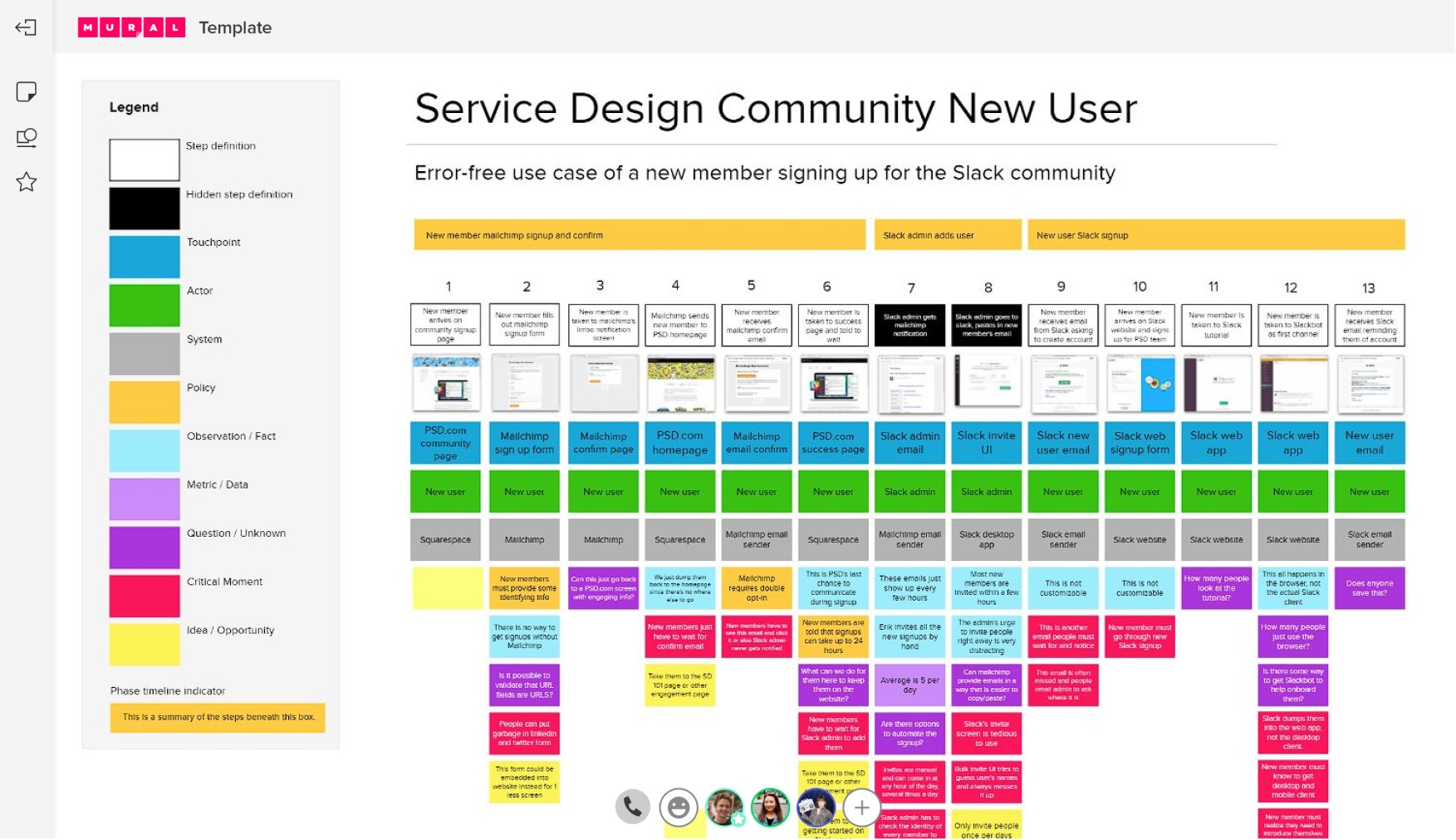
Task: Select lavender Metric / Data swatch
Action: (145, 499)
